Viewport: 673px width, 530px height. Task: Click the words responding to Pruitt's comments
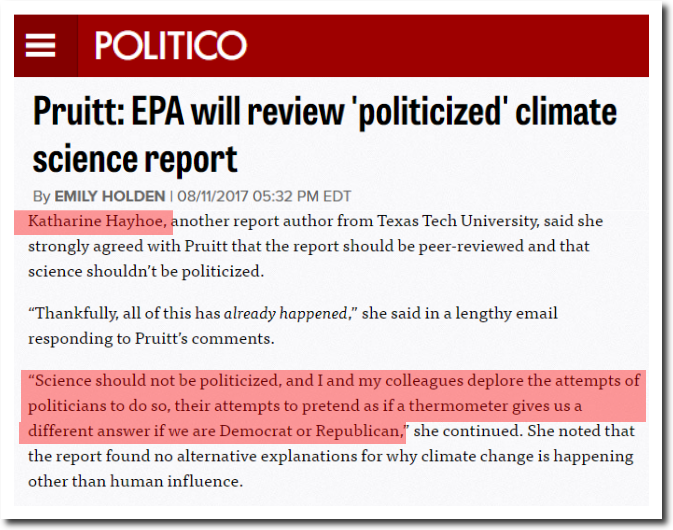[x=151, y=339]
